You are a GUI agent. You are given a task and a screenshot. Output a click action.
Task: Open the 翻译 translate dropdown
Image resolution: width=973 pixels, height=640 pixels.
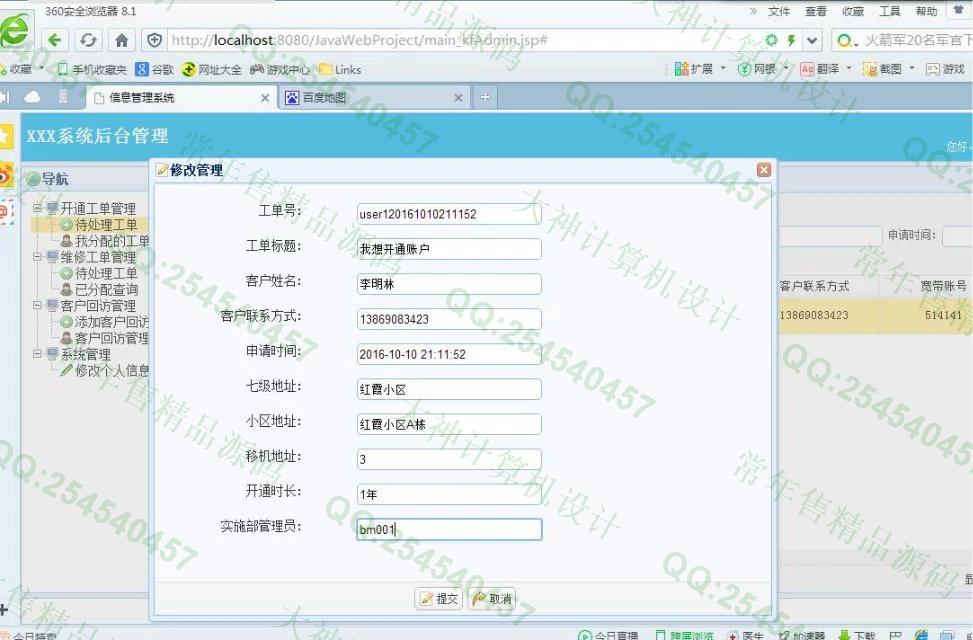tap(826, 69)
